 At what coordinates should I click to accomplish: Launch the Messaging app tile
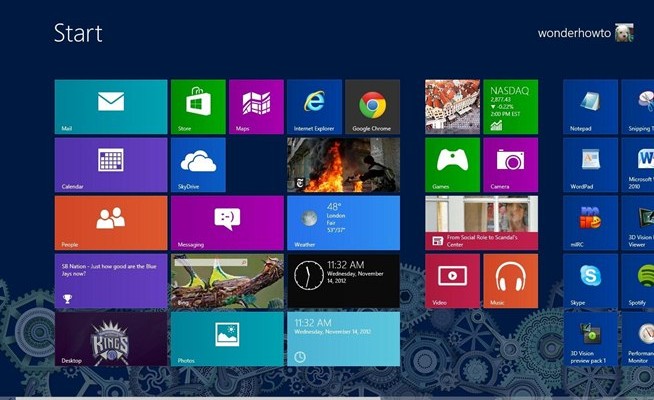pyautogui.click(x=227, y=222)
